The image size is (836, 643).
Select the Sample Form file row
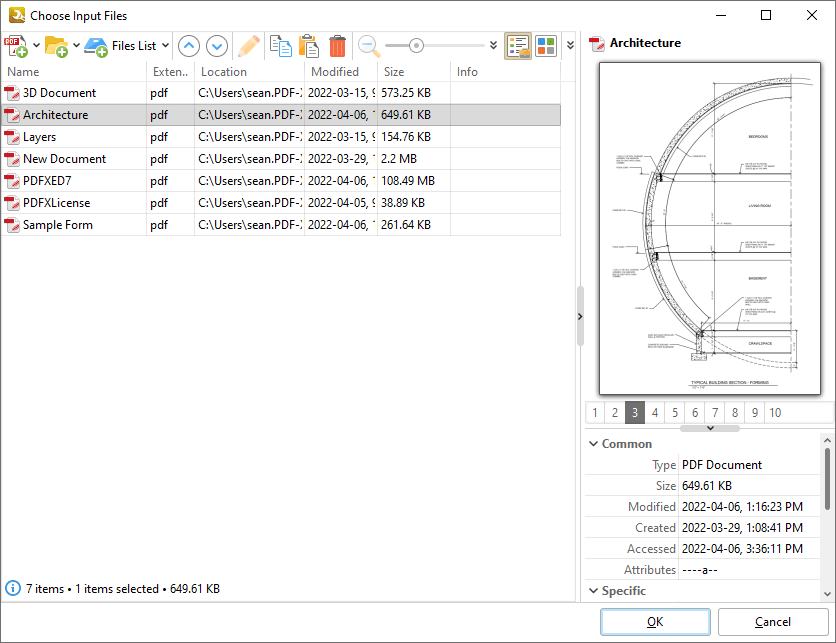(x=281, y=225)
